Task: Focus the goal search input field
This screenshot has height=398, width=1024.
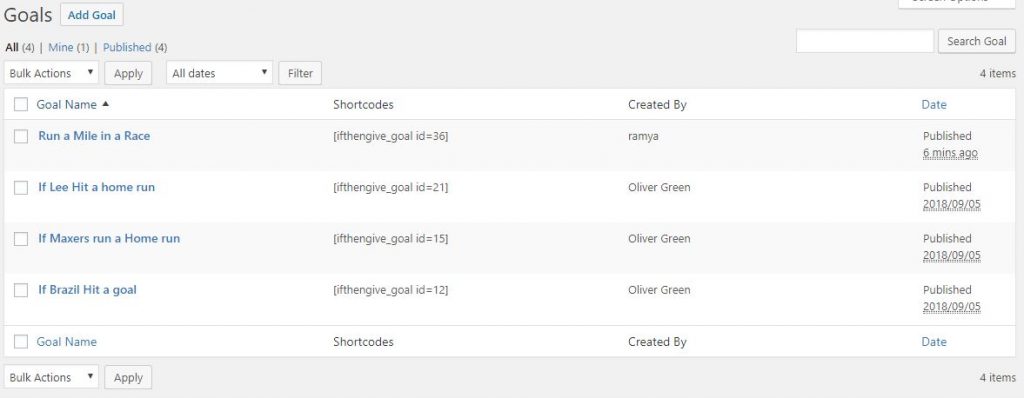Action: click(x=865, y=41)
